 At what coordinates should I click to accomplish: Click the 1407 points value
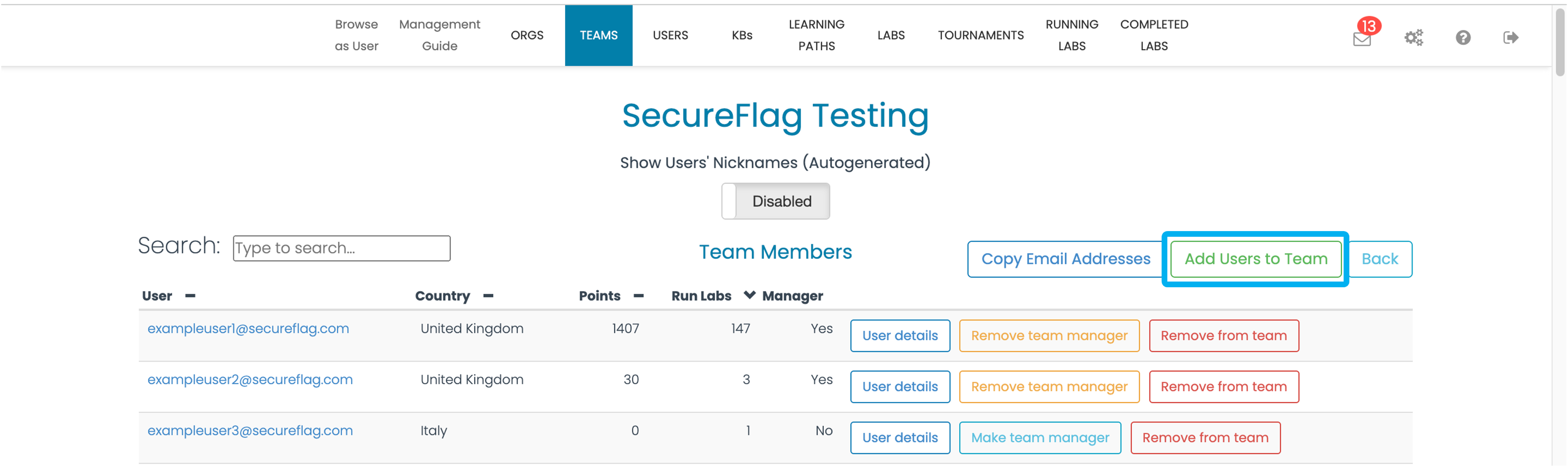coord(625,329)
